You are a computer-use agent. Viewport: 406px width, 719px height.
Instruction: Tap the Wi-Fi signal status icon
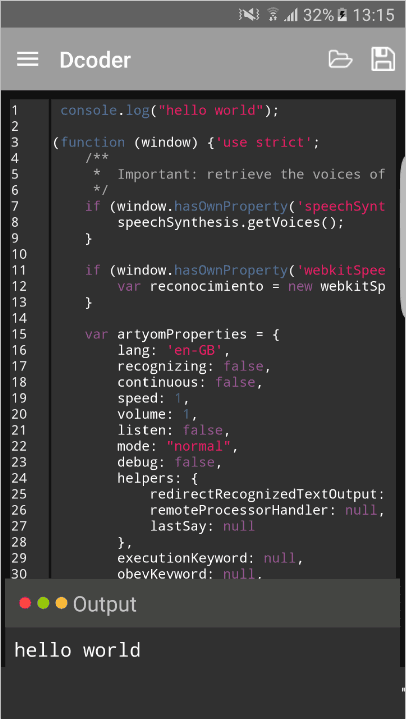pos(273,15)
